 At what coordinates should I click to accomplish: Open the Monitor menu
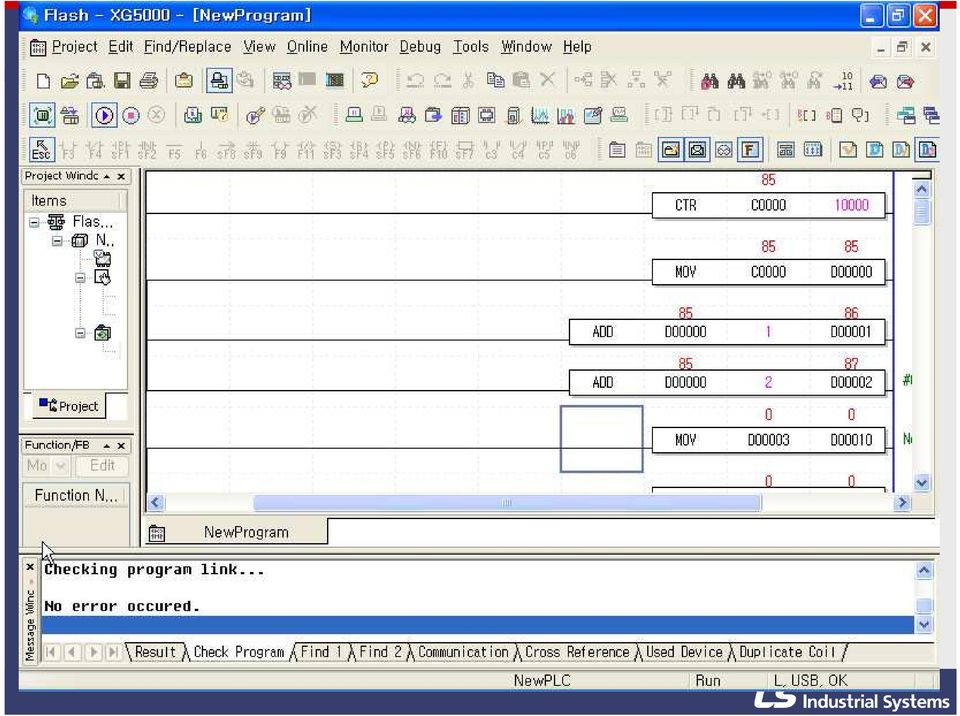tap(364, 47)
